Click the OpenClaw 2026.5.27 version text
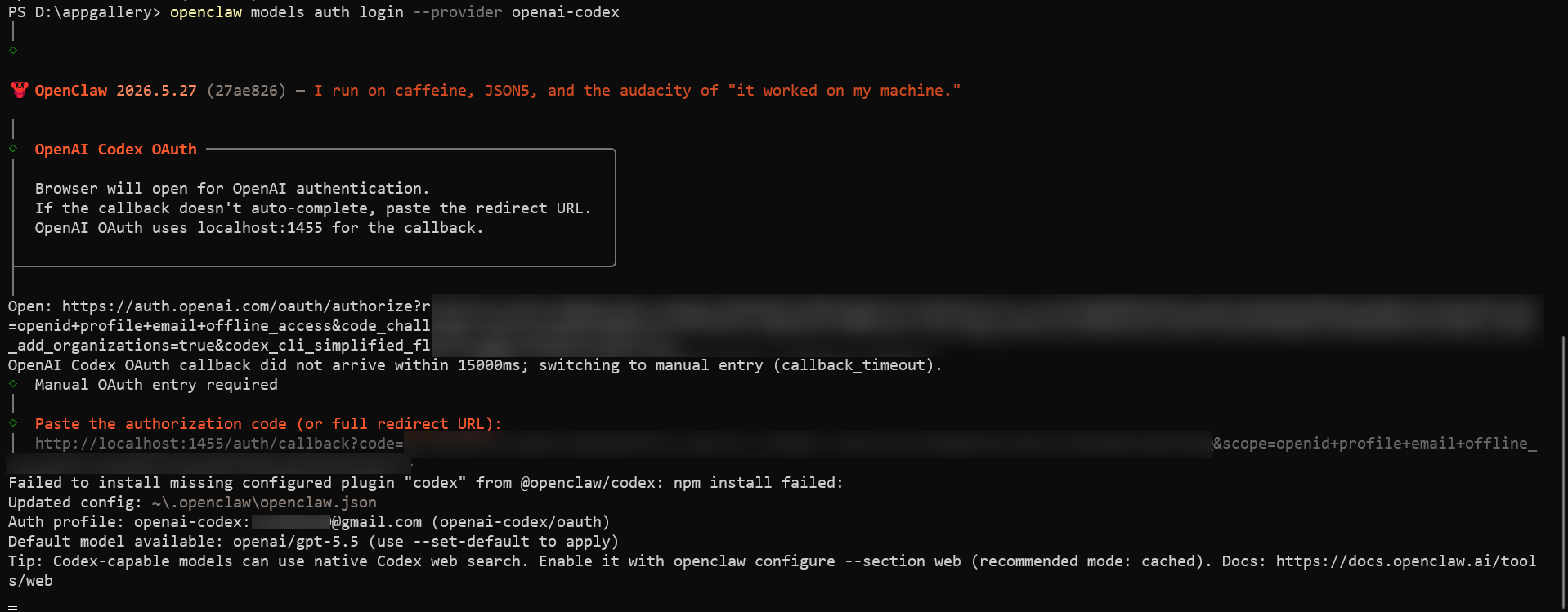Viewport: 1568px width, 612px height. point(115,91)
